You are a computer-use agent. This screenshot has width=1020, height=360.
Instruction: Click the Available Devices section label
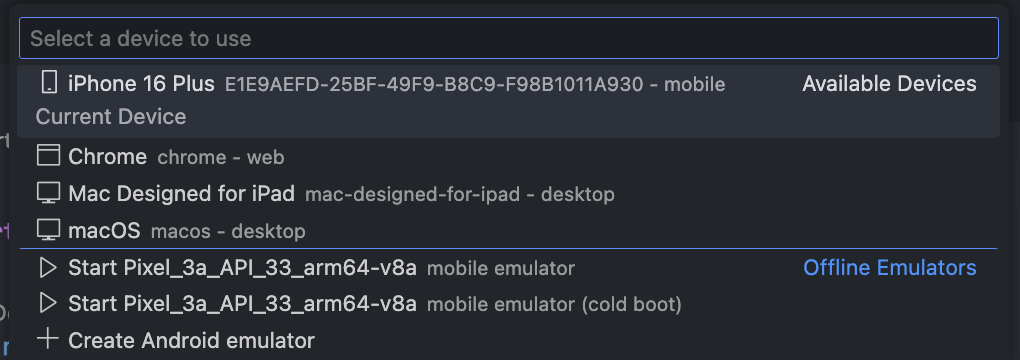(x=889, y=83)
